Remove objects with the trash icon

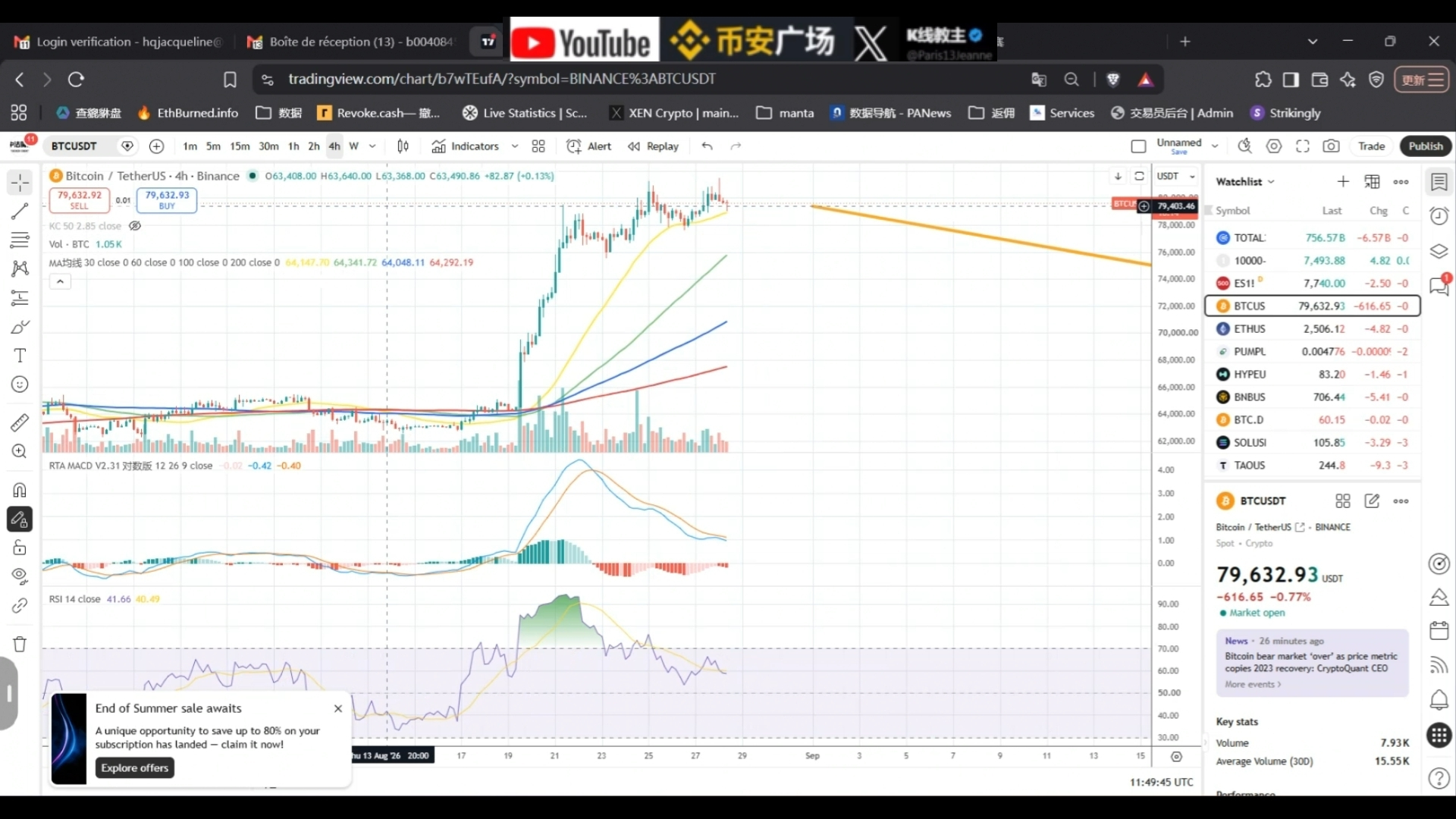(x=20, y=644)
